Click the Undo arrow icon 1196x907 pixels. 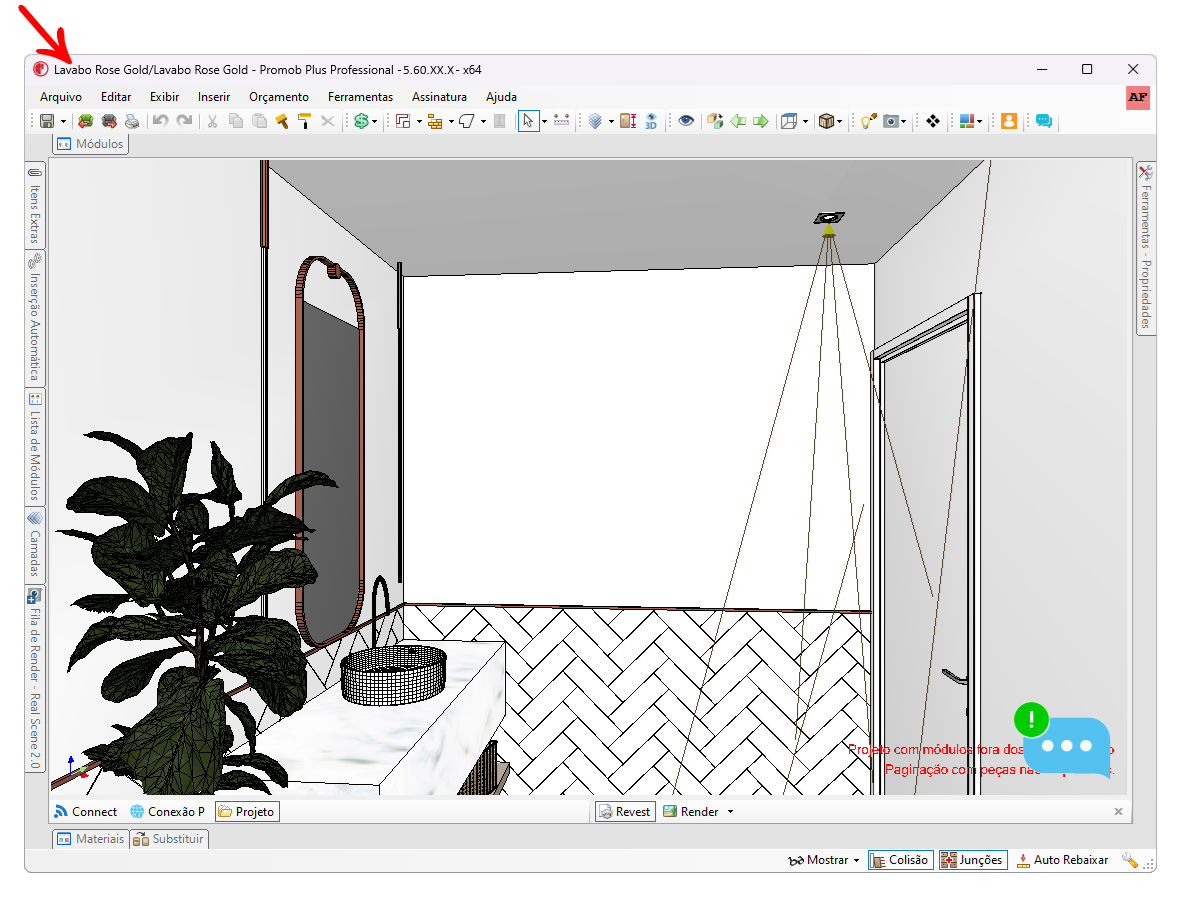click(160, 121)
